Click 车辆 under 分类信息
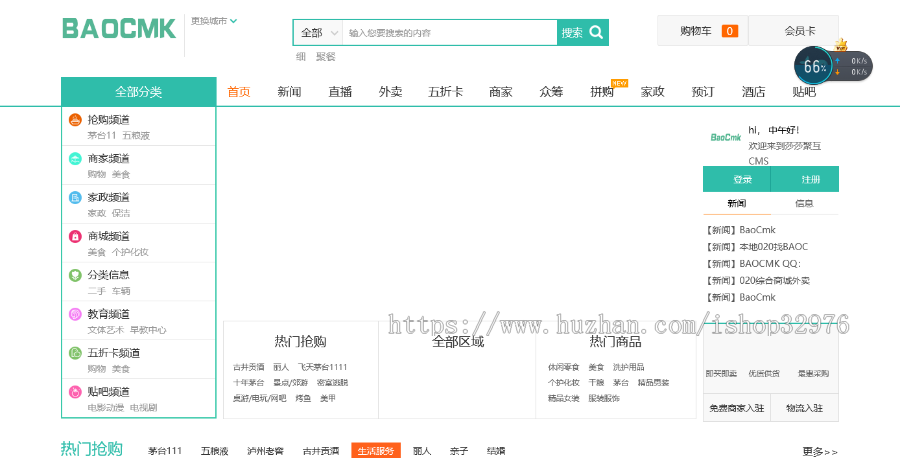 [x=121, y=291]
